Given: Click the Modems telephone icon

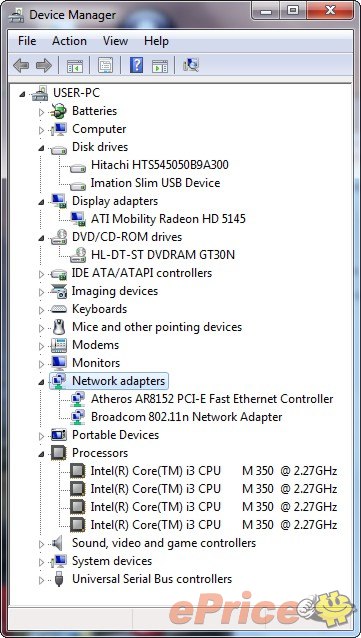Looking at the screenshot, I should click(x=59, y=345).
